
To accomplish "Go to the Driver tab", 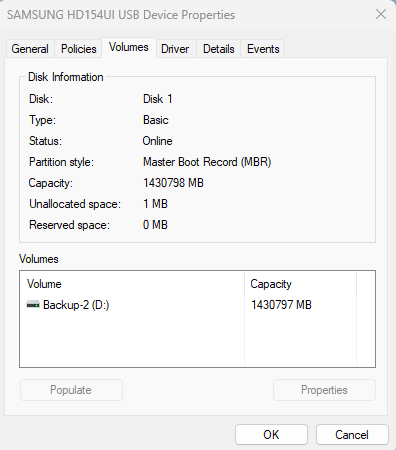I will click(175, 49).
